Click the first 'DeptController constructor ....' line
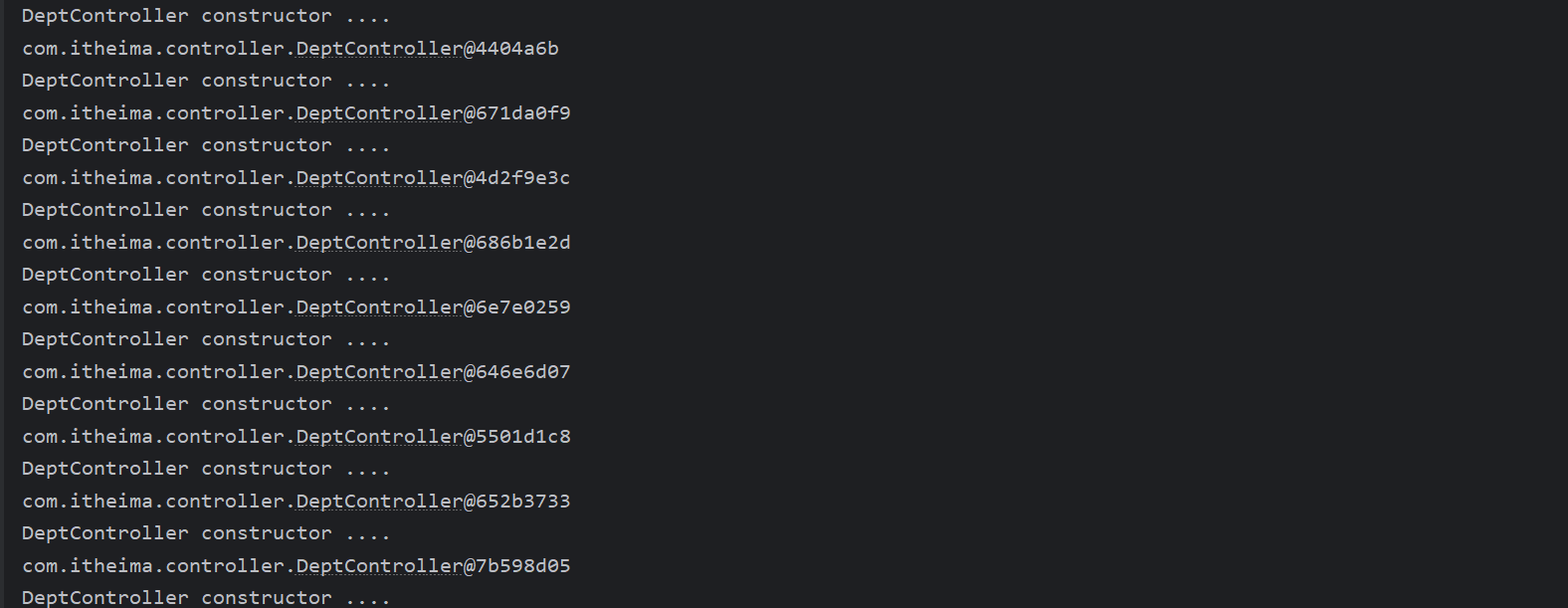 206,16
